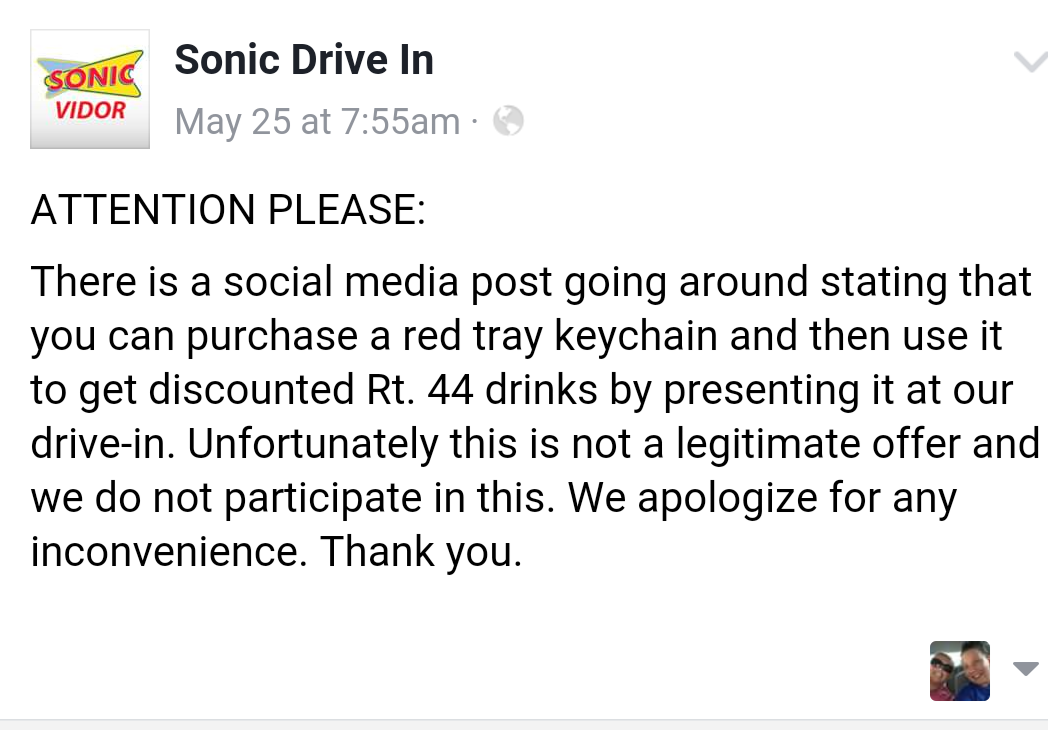Click the line starting 'There is a social media'
This screenshot has width=1048, height=730.
531,282
